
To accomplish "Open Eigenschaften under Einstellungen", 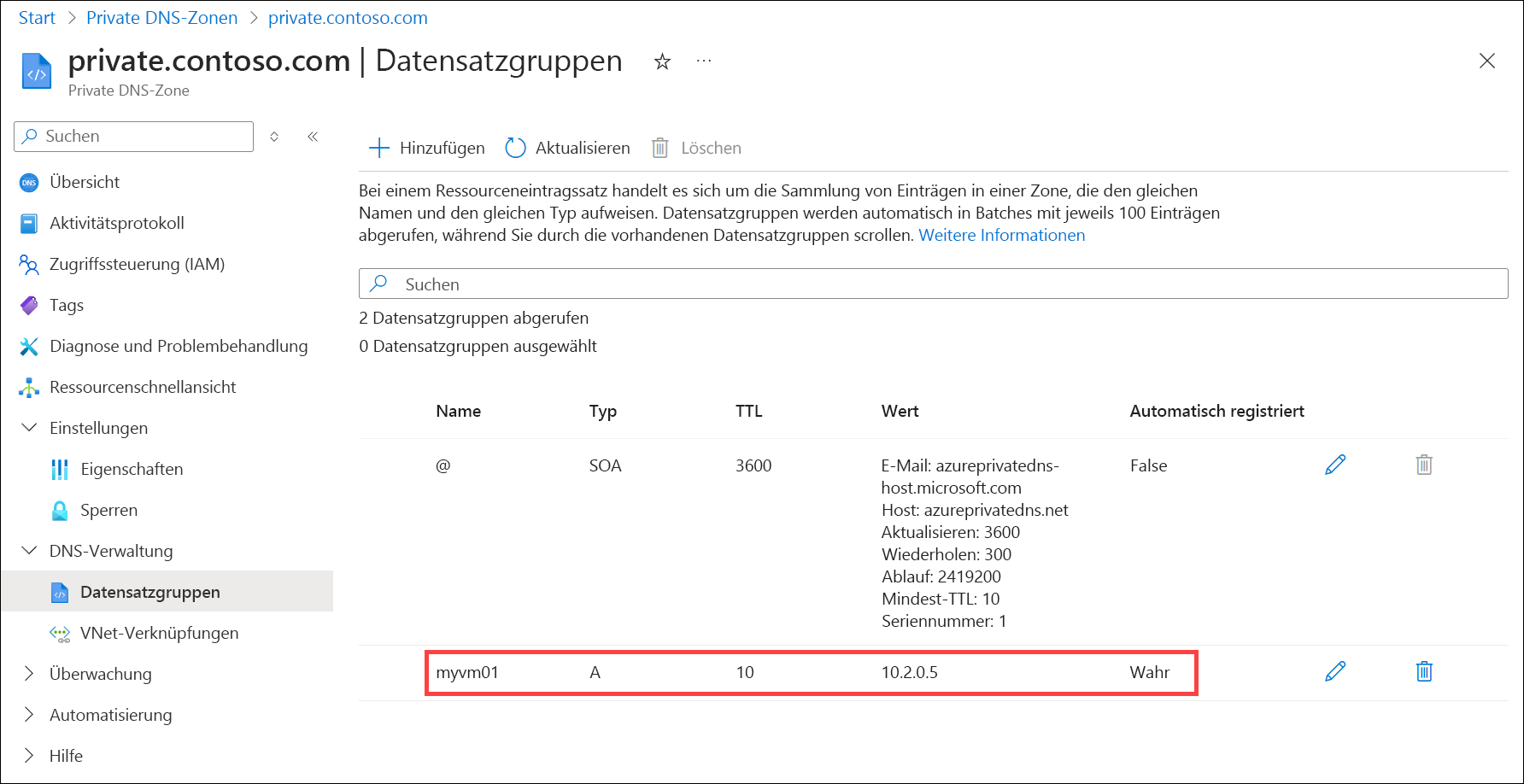I will pyautogui.click(x=132, y=469).
